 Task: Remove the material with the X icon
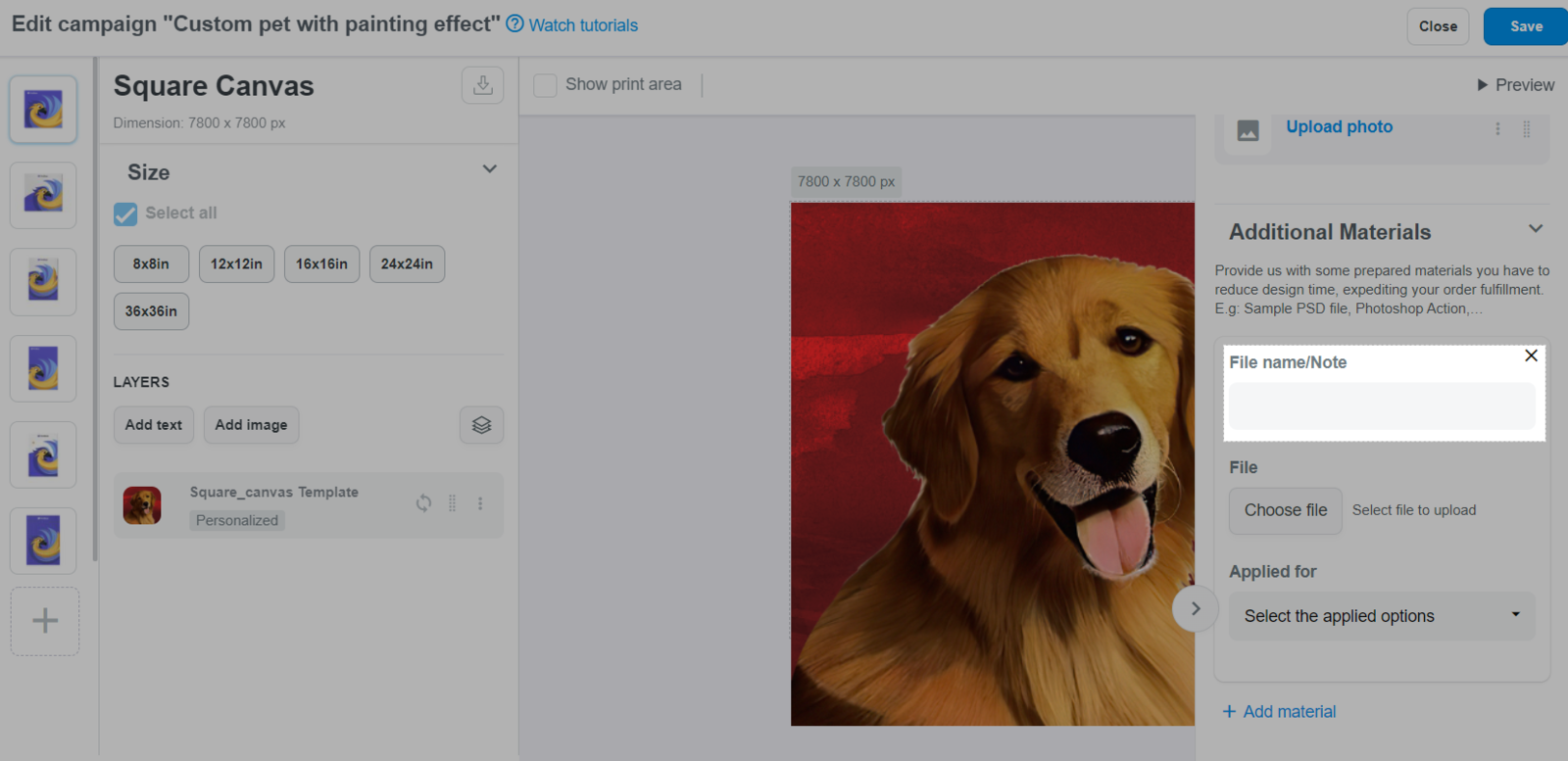(x=1531, y=356)
